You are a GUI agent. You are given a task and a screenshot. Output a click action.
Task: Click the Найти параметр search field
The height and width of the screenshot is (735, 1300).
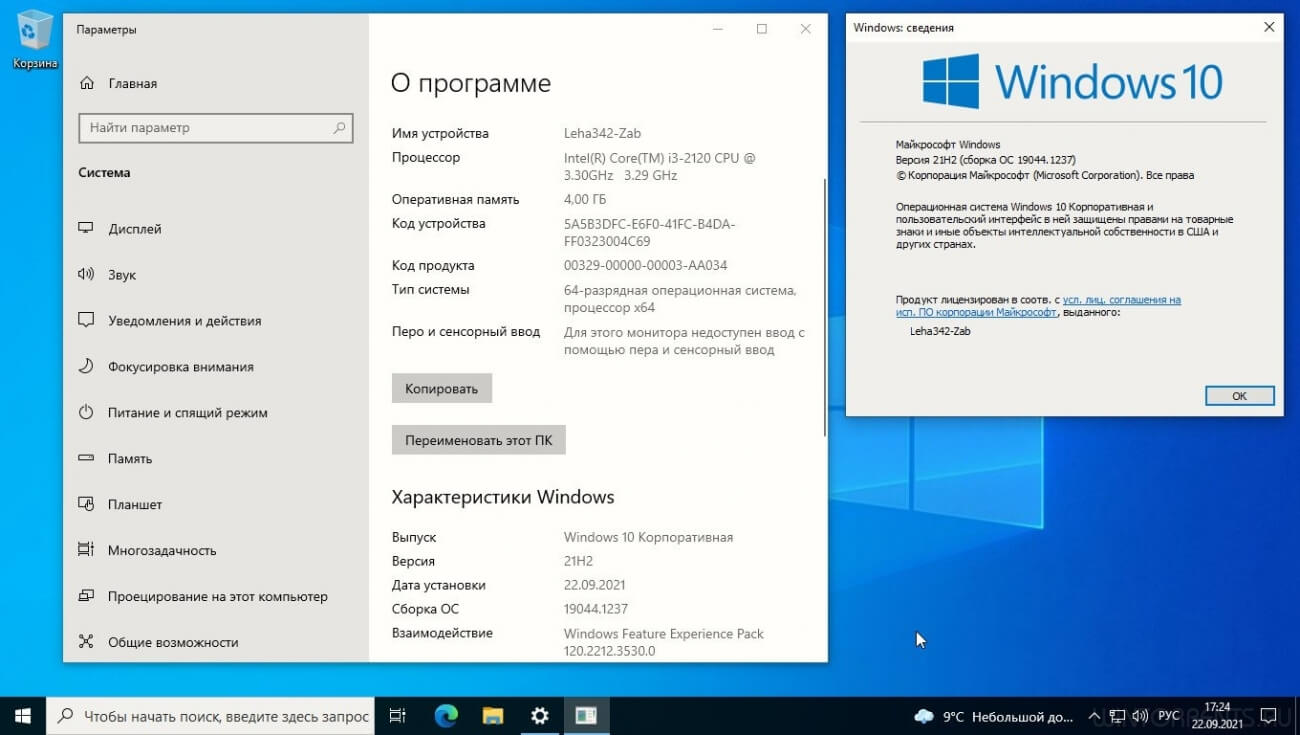point(215,128)
